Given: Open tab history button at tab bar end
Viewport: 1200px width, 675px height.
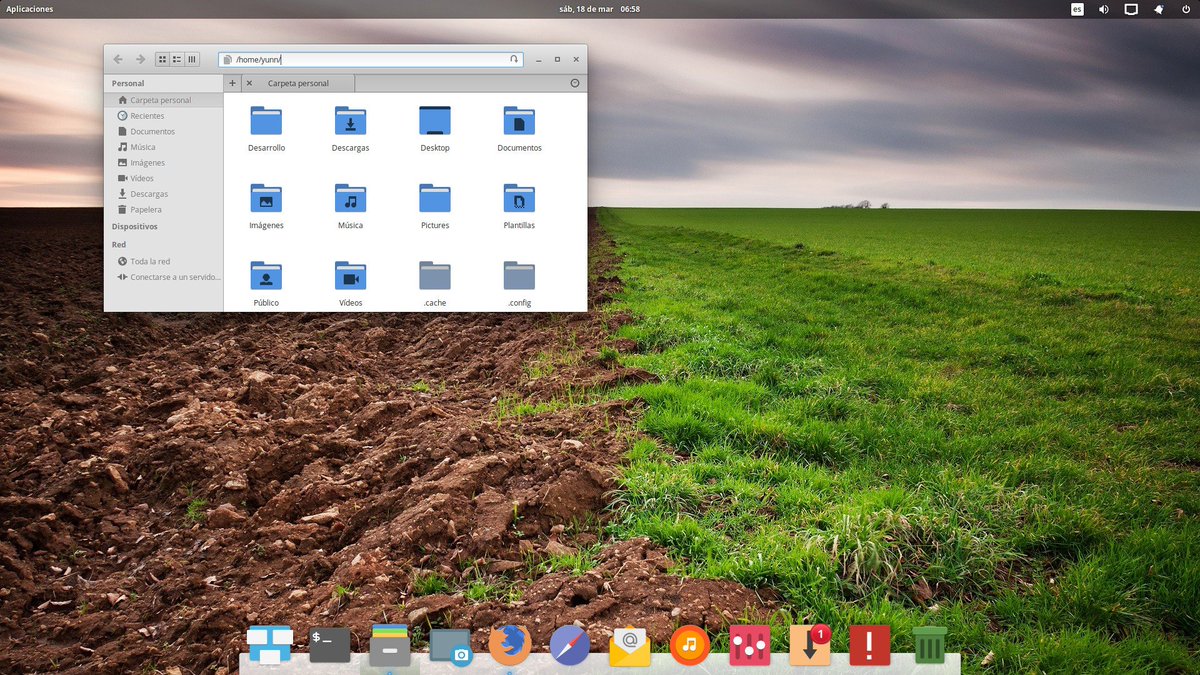Looking at the screenshot, I should [x=575, y=83].
